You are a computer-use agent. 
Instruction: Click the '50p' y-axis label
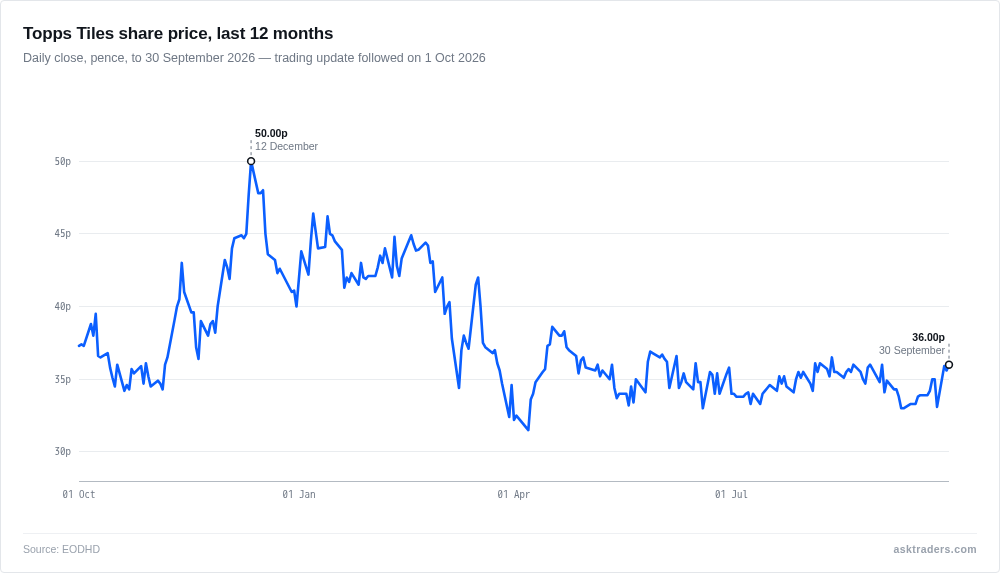point(62,161)
